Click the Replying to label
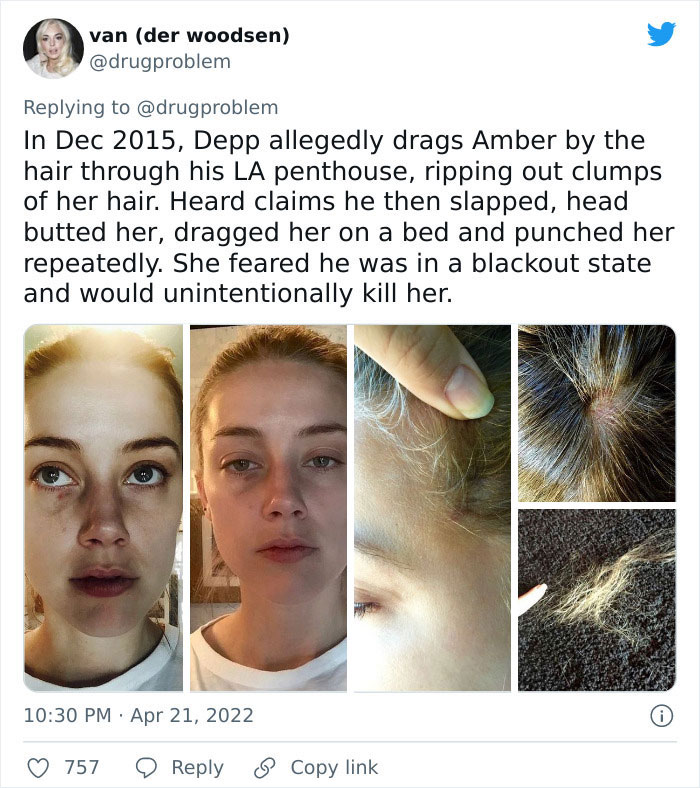 76,108
